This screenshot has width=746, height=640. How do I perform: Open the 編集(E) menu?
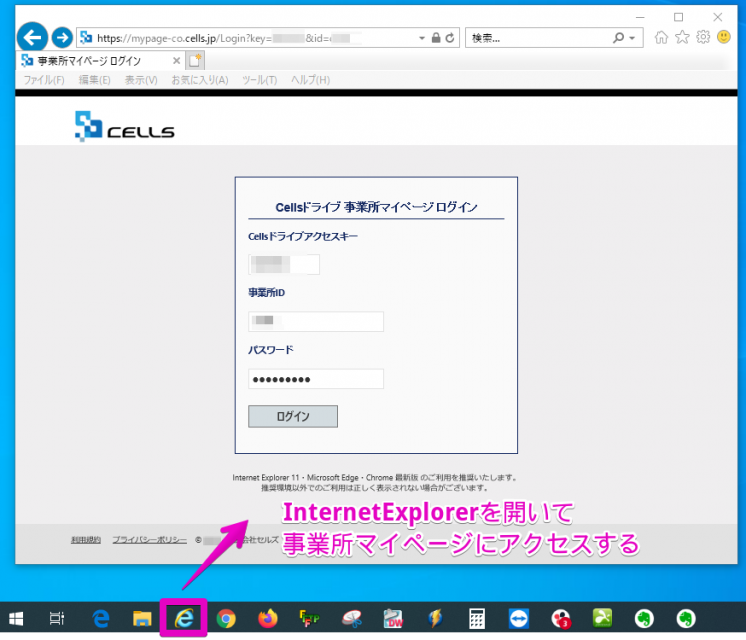click(x=94, y=80)
